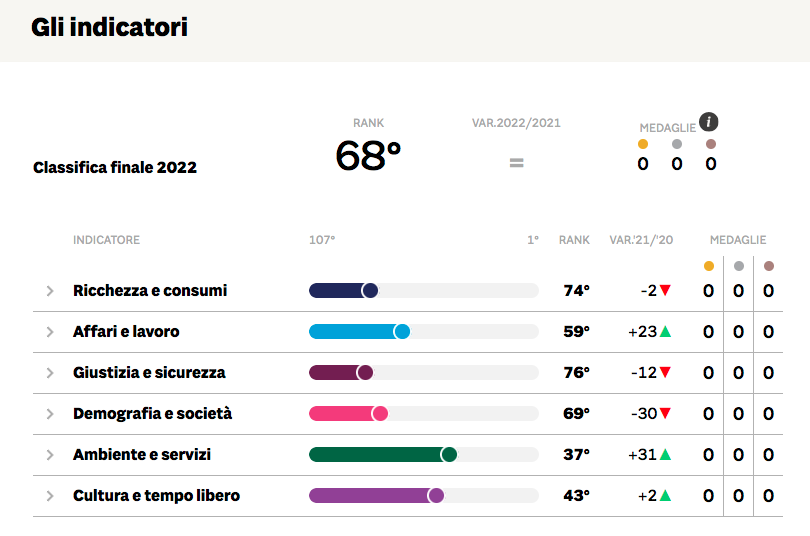Click the gold medal column icon in the table

click(x=709, y=266)
